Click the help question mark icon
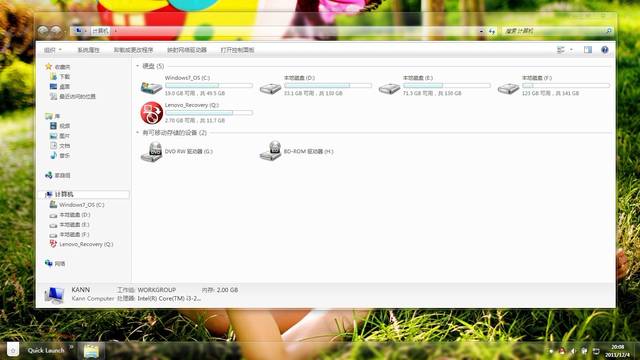Viewport: 640px width, 360px height. pyautogui.click(x=604, y=50)
